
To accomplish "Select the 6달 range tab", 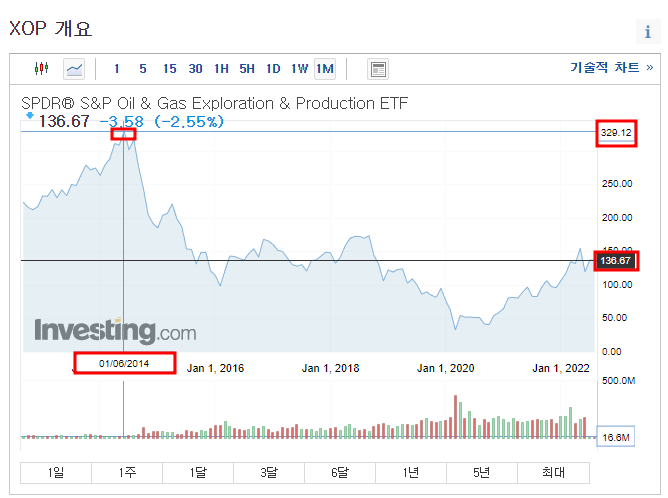I will point(340,472).
